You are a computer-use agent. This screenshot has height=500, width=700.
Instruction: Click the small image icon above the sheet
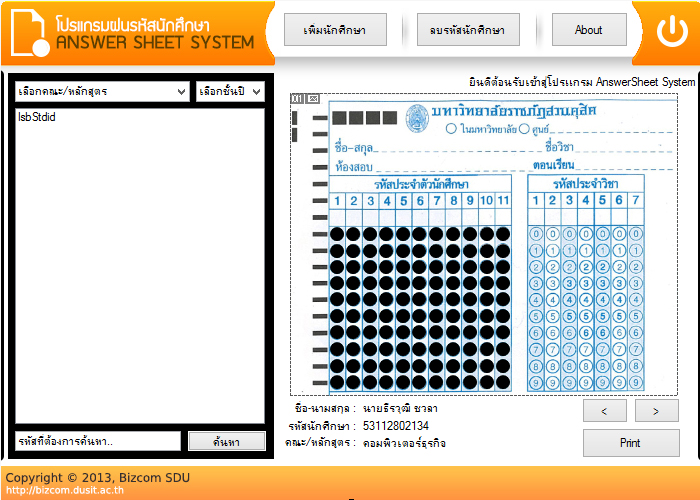click(x=313, y=99)
